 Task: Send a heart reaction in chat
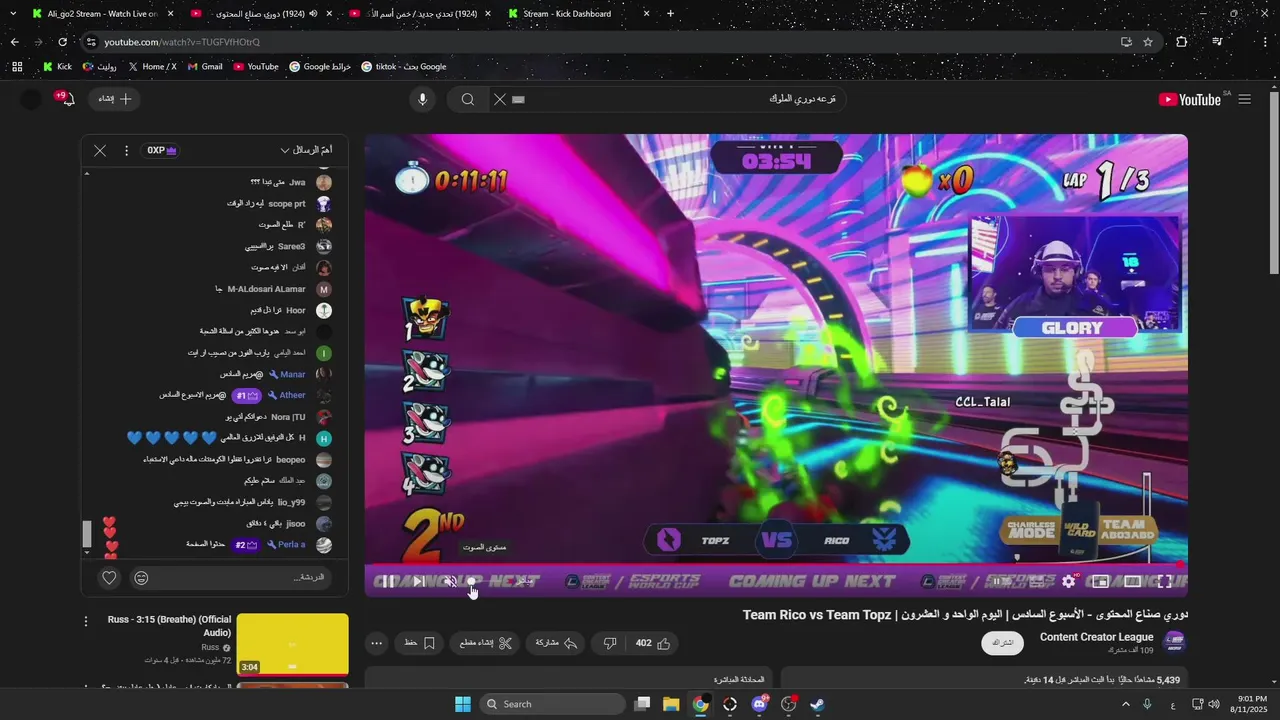pyautogui.click(x=110, y=577)
